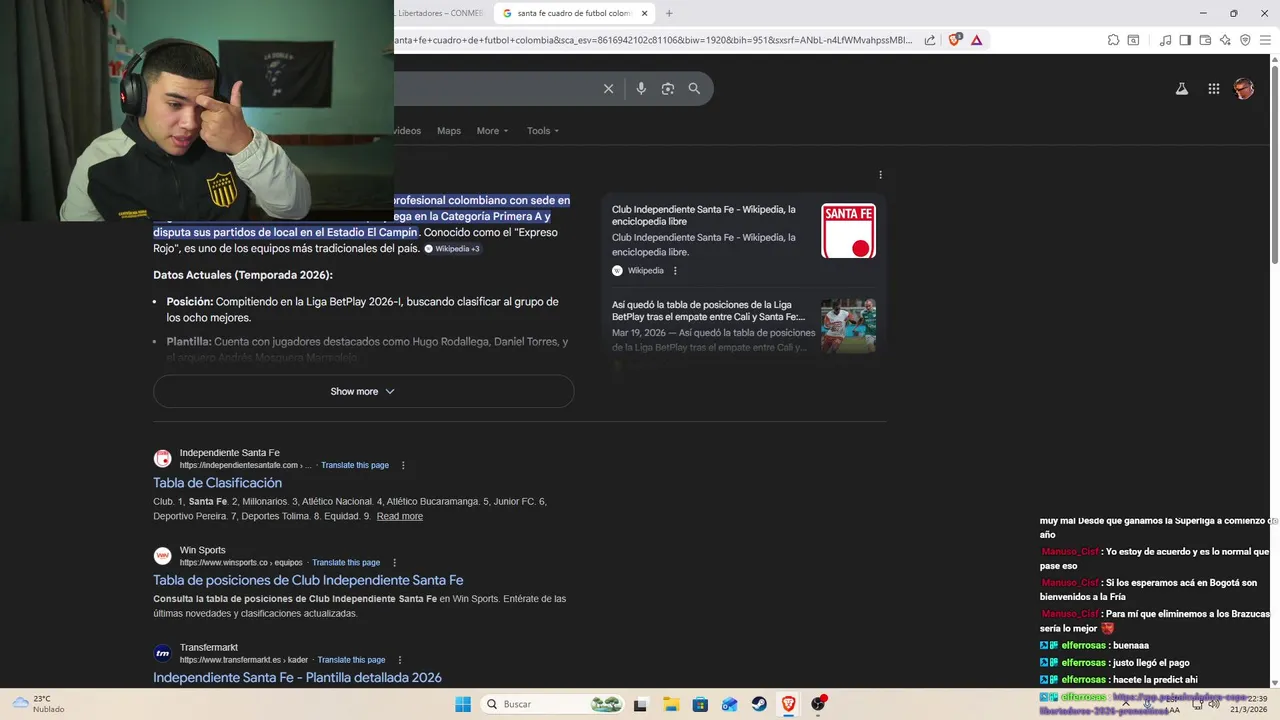1280x720 pixels.
Task: Open Tabla de Clasificación result link
Action: (217, 483)
